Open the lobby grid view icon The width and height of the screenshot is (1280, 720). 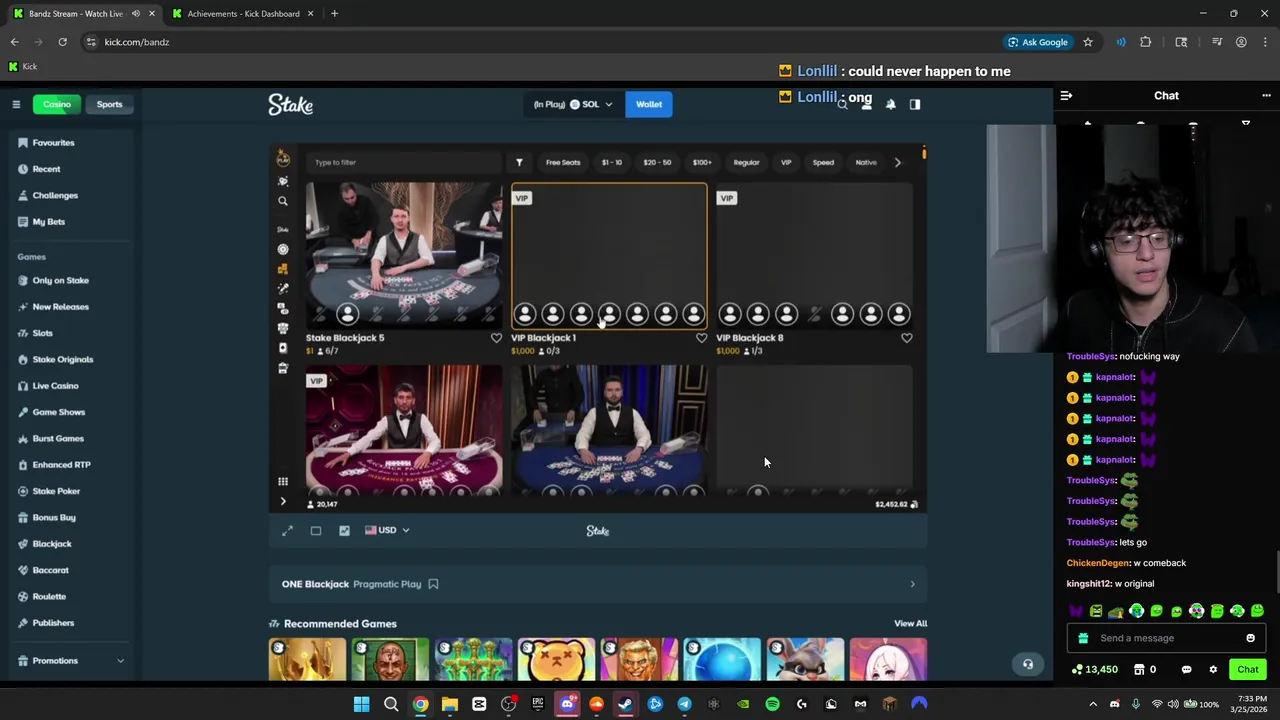pyautogui.click(x=283, y=481)
